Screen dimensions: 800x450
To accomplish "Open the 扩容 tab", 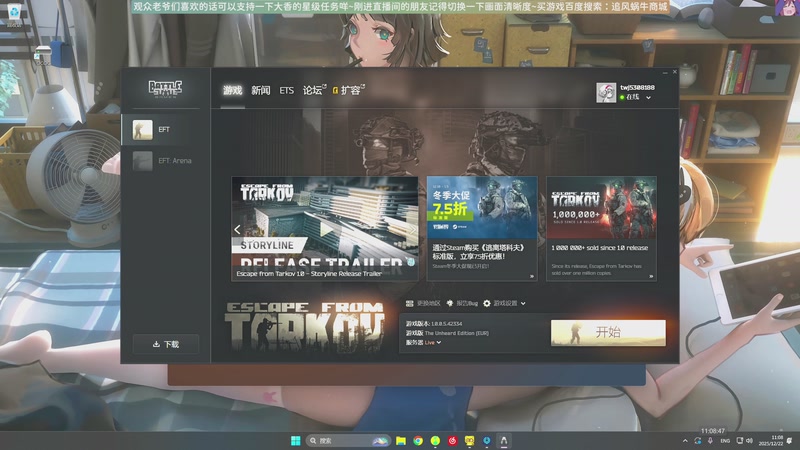I will [x=349, y=90].
